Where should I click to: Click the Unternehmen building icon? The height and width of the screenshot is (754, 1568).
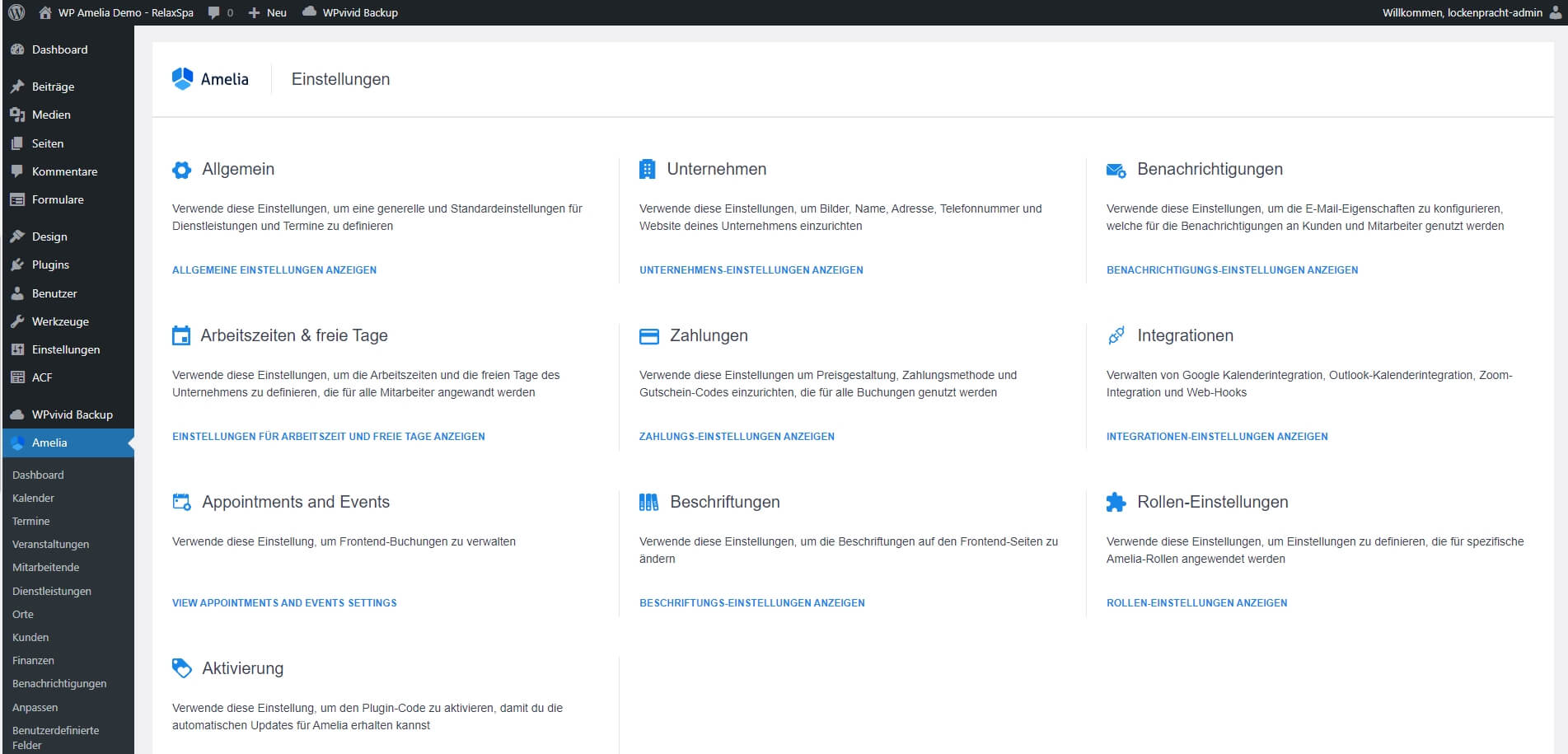pyautogui.click(x=648, y=169)
